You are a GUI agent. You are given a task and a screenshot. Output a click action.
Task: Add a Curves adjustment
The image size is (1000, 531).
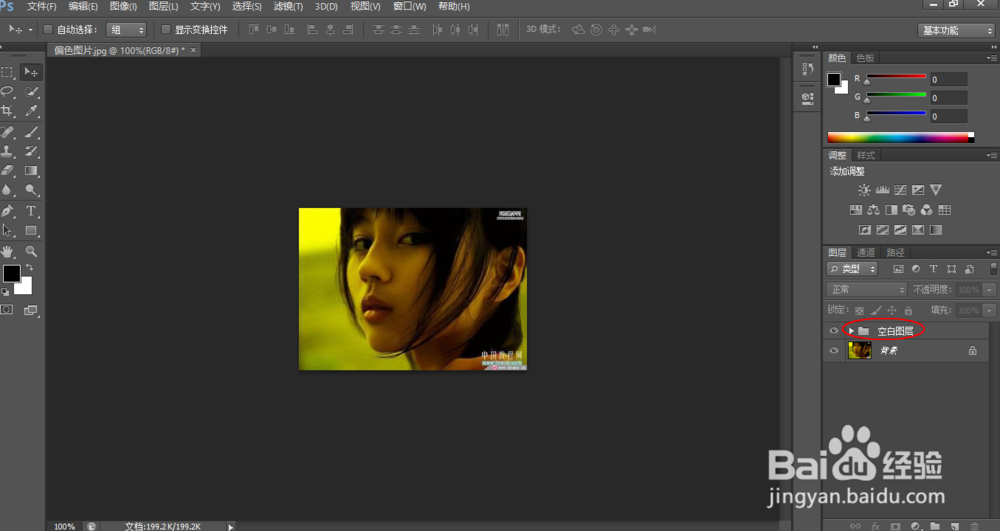[x=900, y=190]
